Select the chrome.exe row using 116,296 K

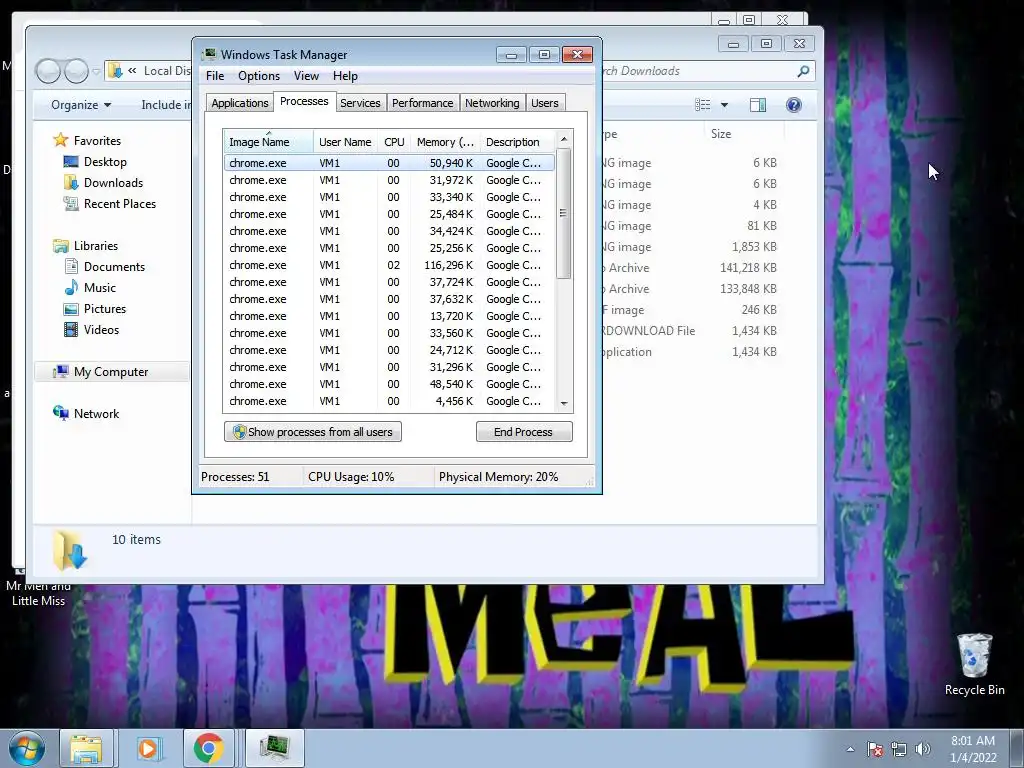point(389,265)
